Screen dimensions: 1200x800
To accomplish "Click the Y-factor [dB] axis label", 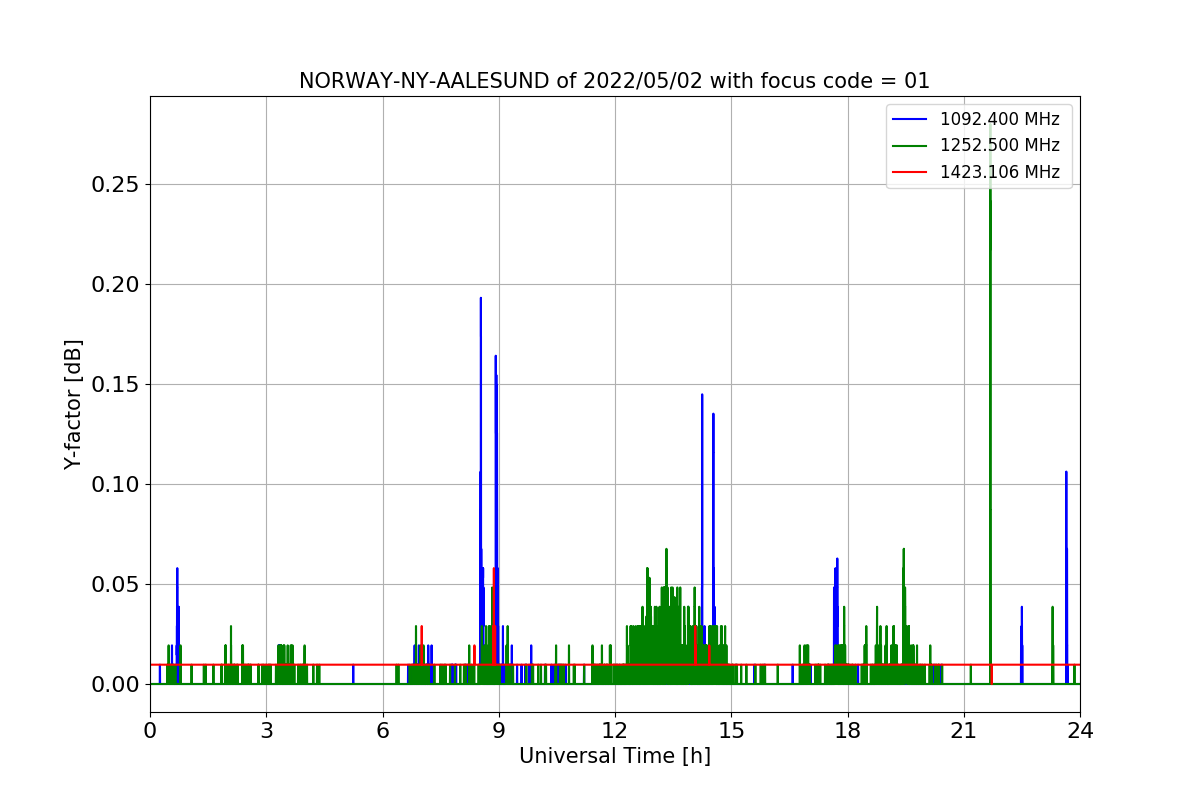I will coord(73,404).
